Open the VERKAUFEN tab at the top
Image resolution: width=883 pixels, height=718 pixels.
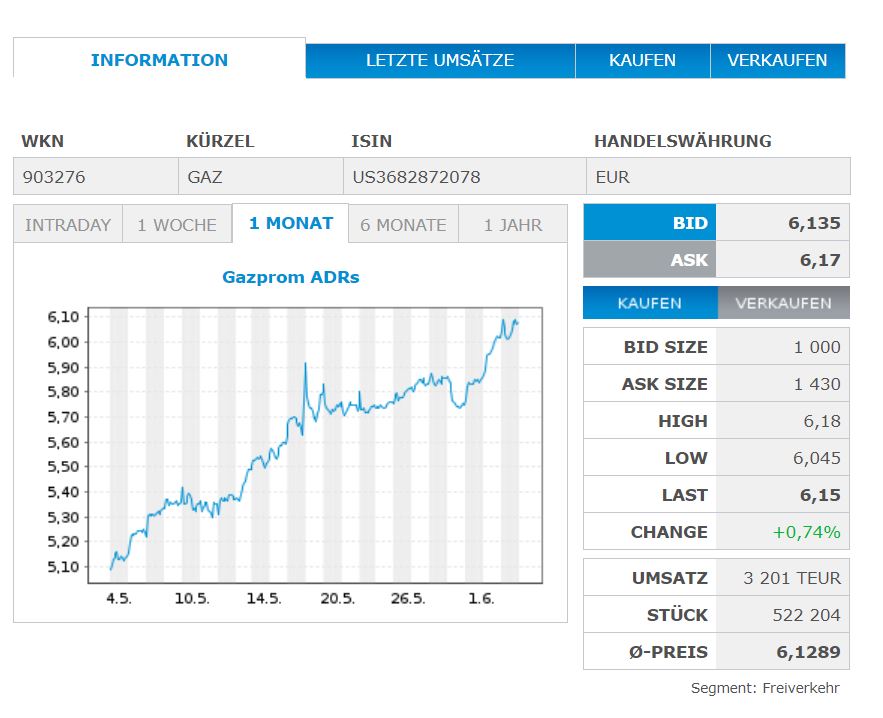(x=779, y=60)
